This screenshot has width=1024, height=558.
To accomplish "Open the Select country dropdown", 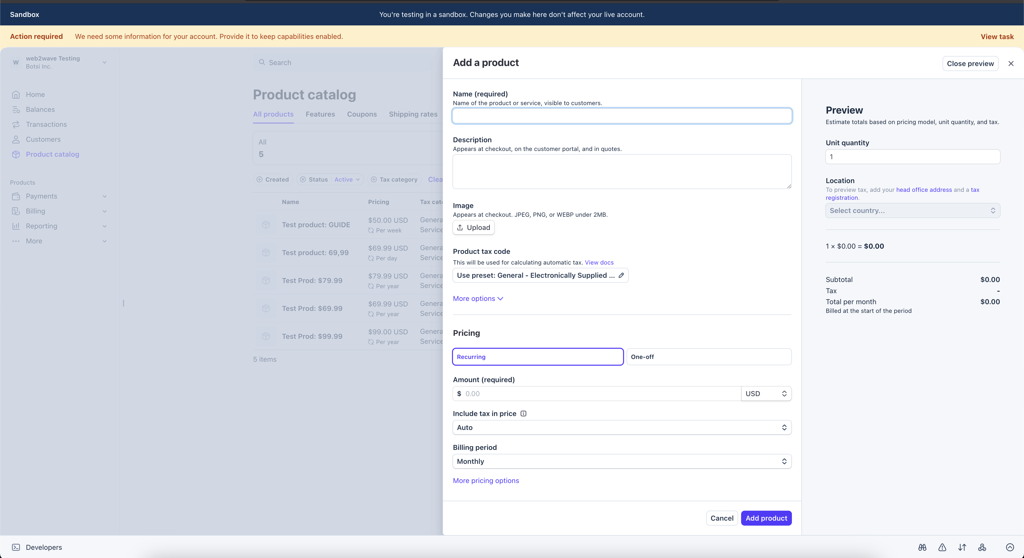I will point(912,210).
